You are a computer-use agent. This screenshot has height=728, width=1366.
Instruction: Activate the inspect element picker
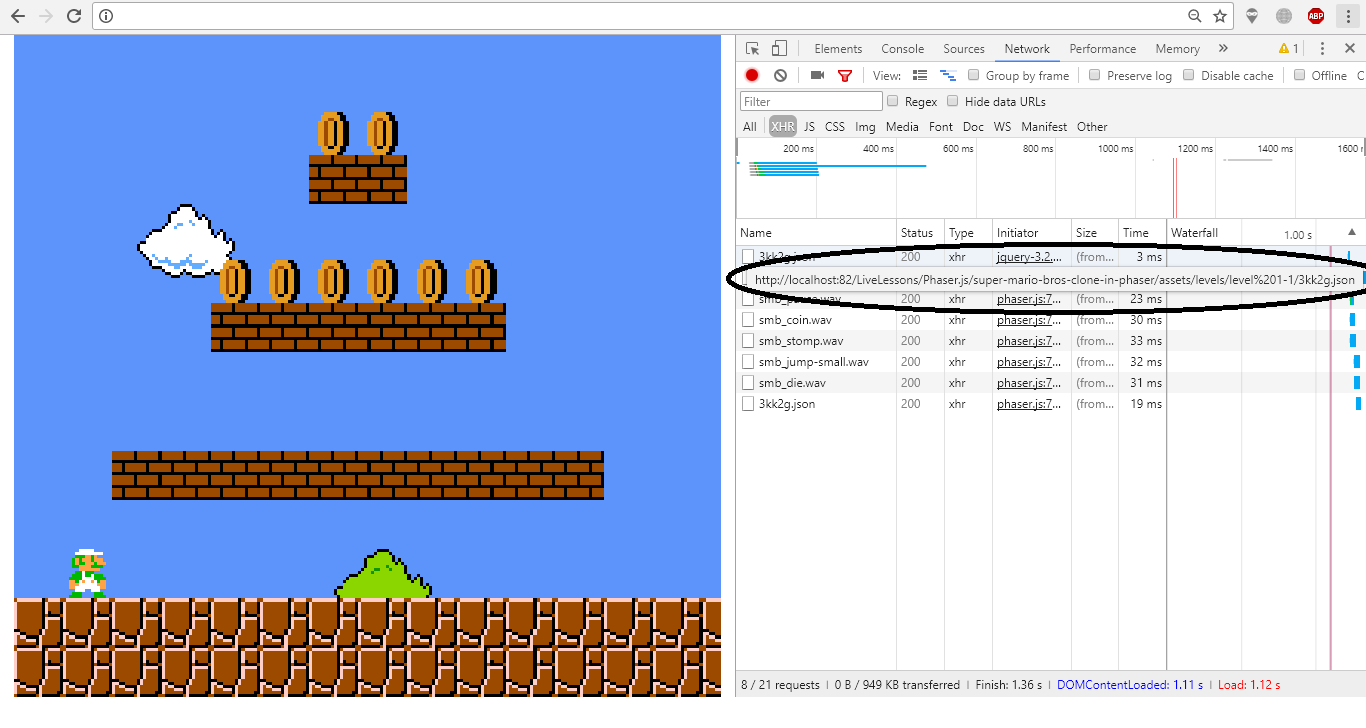753,49
